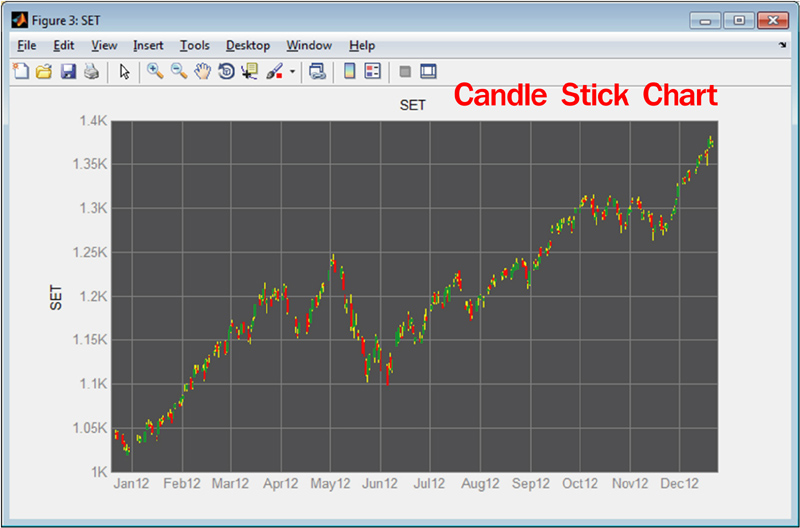Click the MATLAB logo in title bar
The width and height of the screenshot is (800, 528).
[20, 20]
